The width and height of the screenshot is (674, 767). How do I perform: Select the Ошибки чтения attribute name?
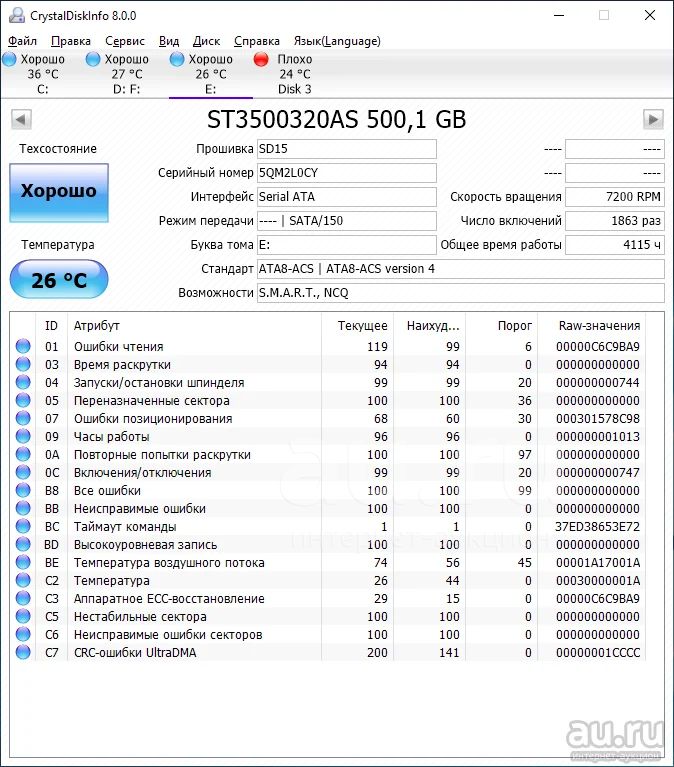point(118,347)
